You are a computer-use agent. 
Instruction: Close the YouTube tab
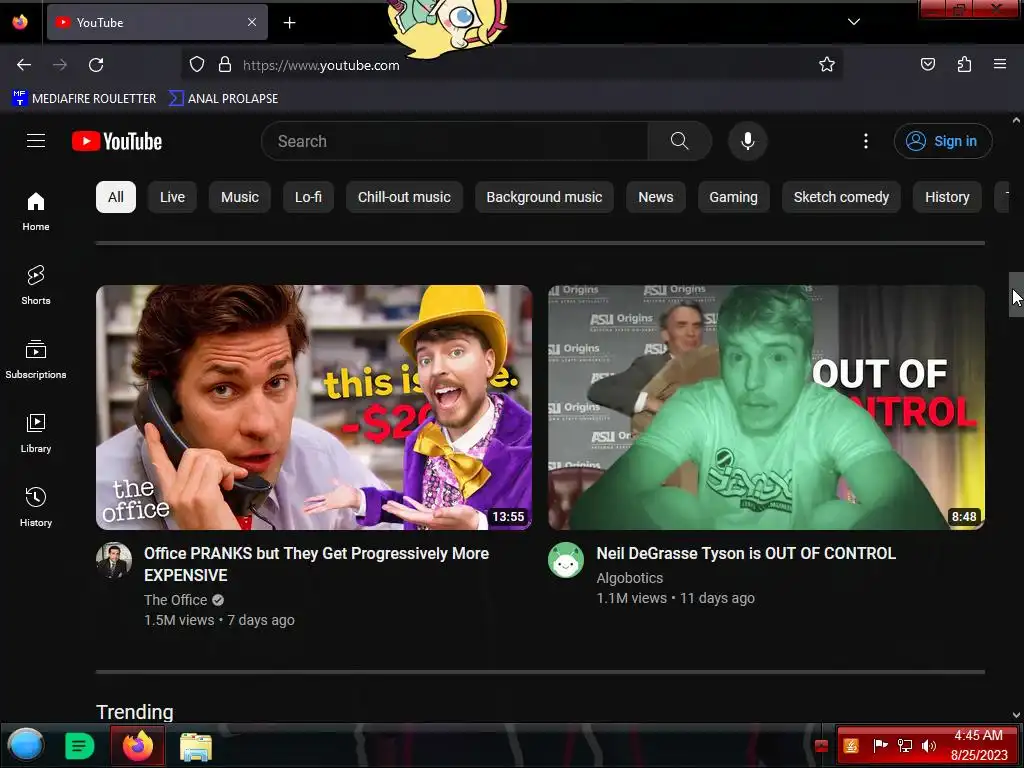[251, 22]
